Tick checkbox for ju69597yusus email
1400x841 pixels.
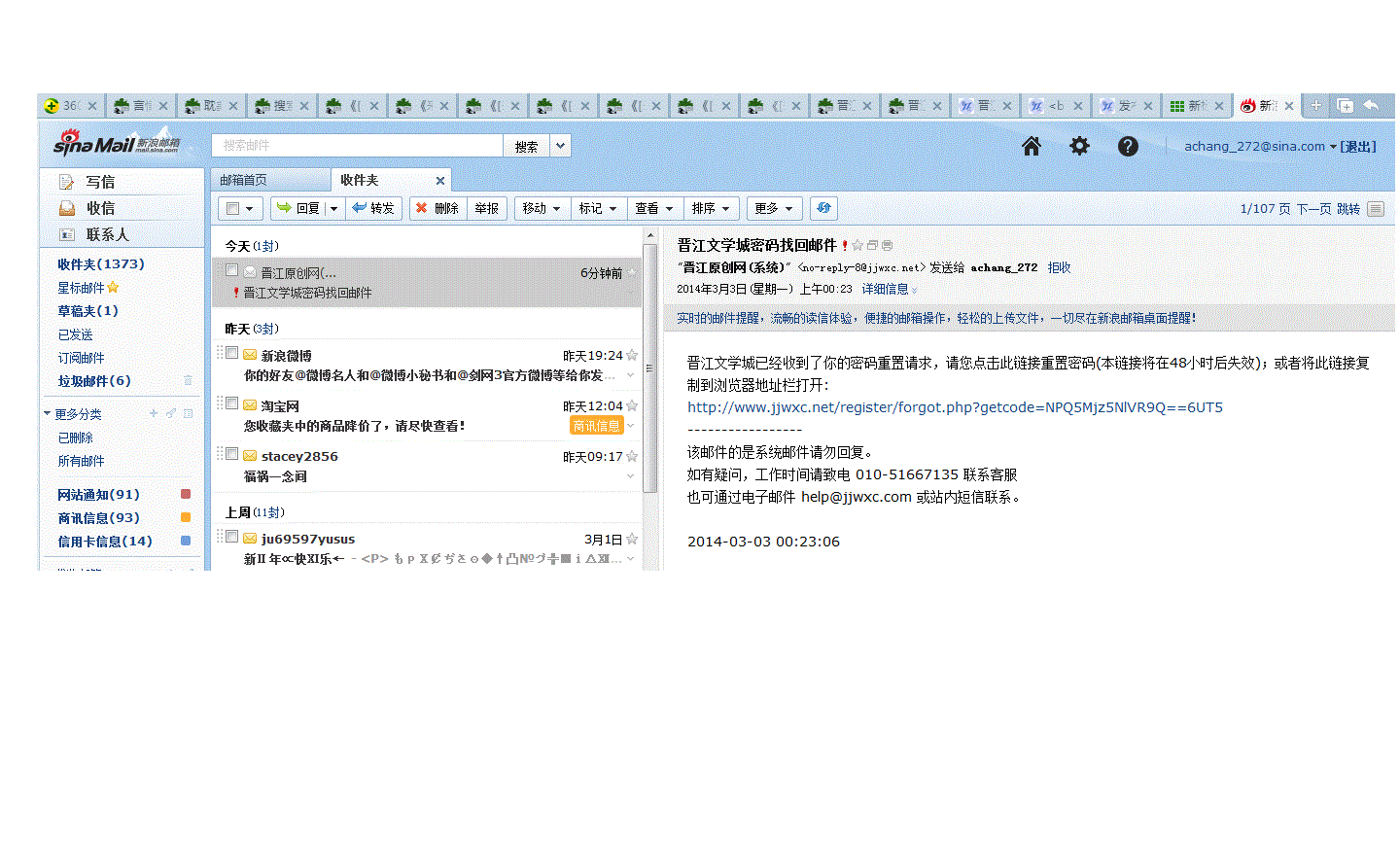[231, 536]
